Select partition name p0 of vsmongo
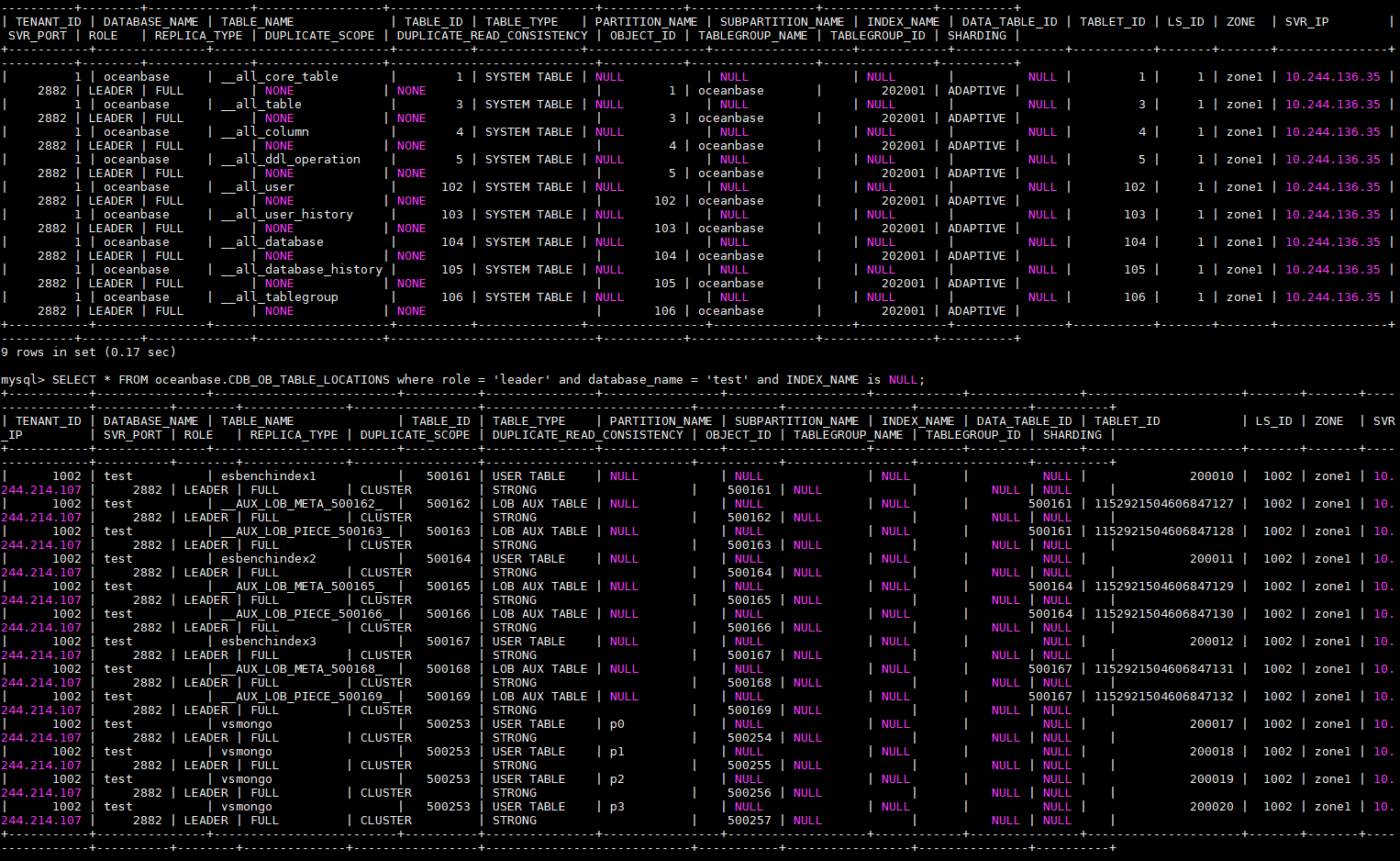 [x=617, y=724]
